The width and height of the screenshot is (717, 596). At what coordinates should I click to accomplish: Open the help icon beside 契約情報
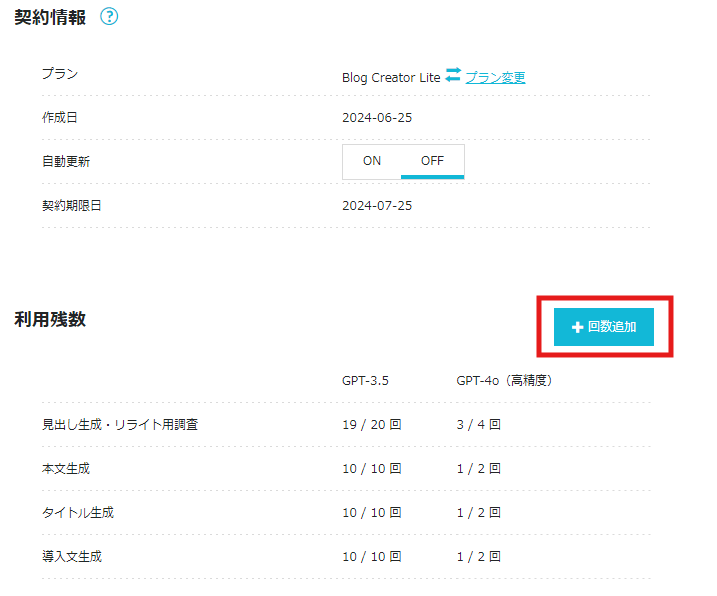[x=109, y=16]
